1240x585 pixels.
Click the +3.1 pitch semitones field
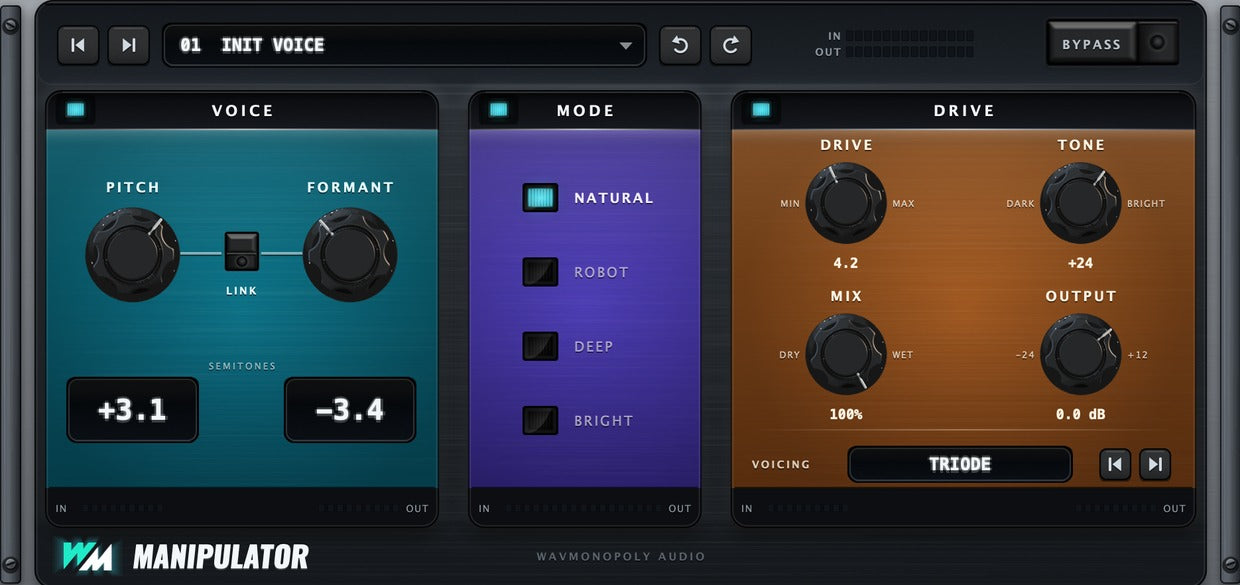point(132,410)
